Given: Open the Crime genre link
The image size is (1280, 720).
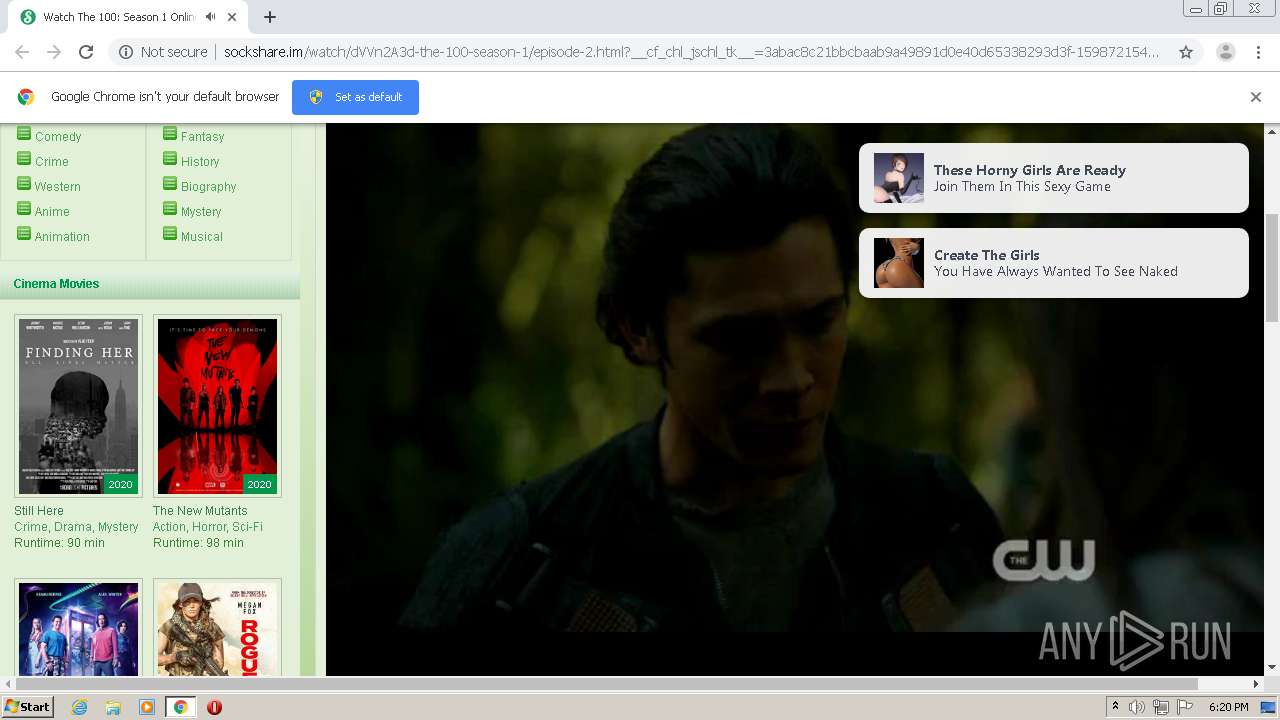Looking at the screenshot, I should pyautogui.click(x=52, y=162).
